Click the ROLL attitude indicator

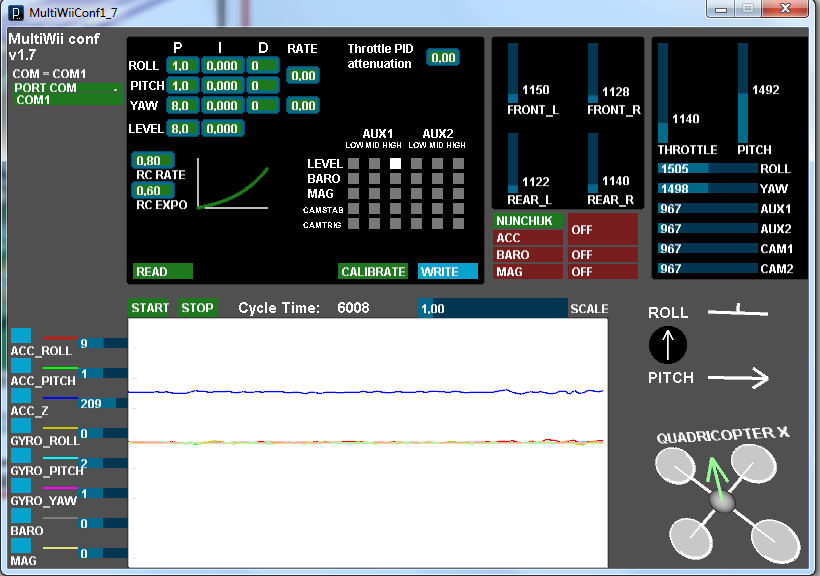738,311
